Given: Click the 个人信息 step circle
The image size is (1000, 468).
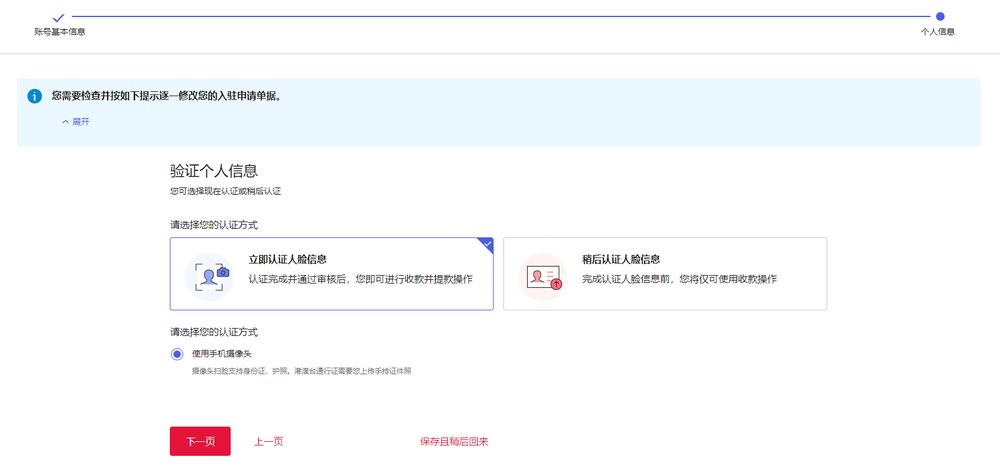Looking at the screenshot, I should tap(940, 17).
